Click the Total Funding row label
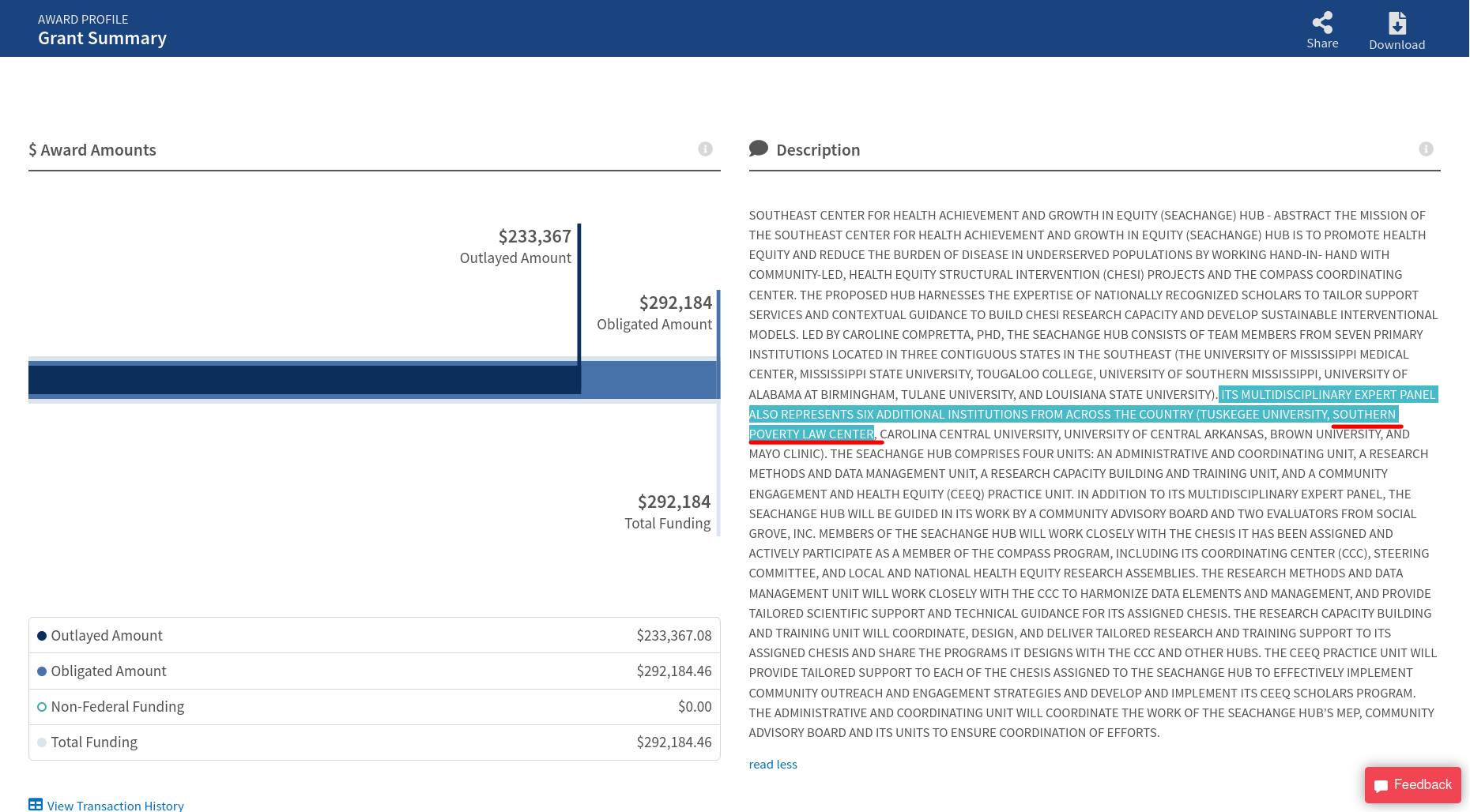1470x812 pixels. [x=94, y=742]
